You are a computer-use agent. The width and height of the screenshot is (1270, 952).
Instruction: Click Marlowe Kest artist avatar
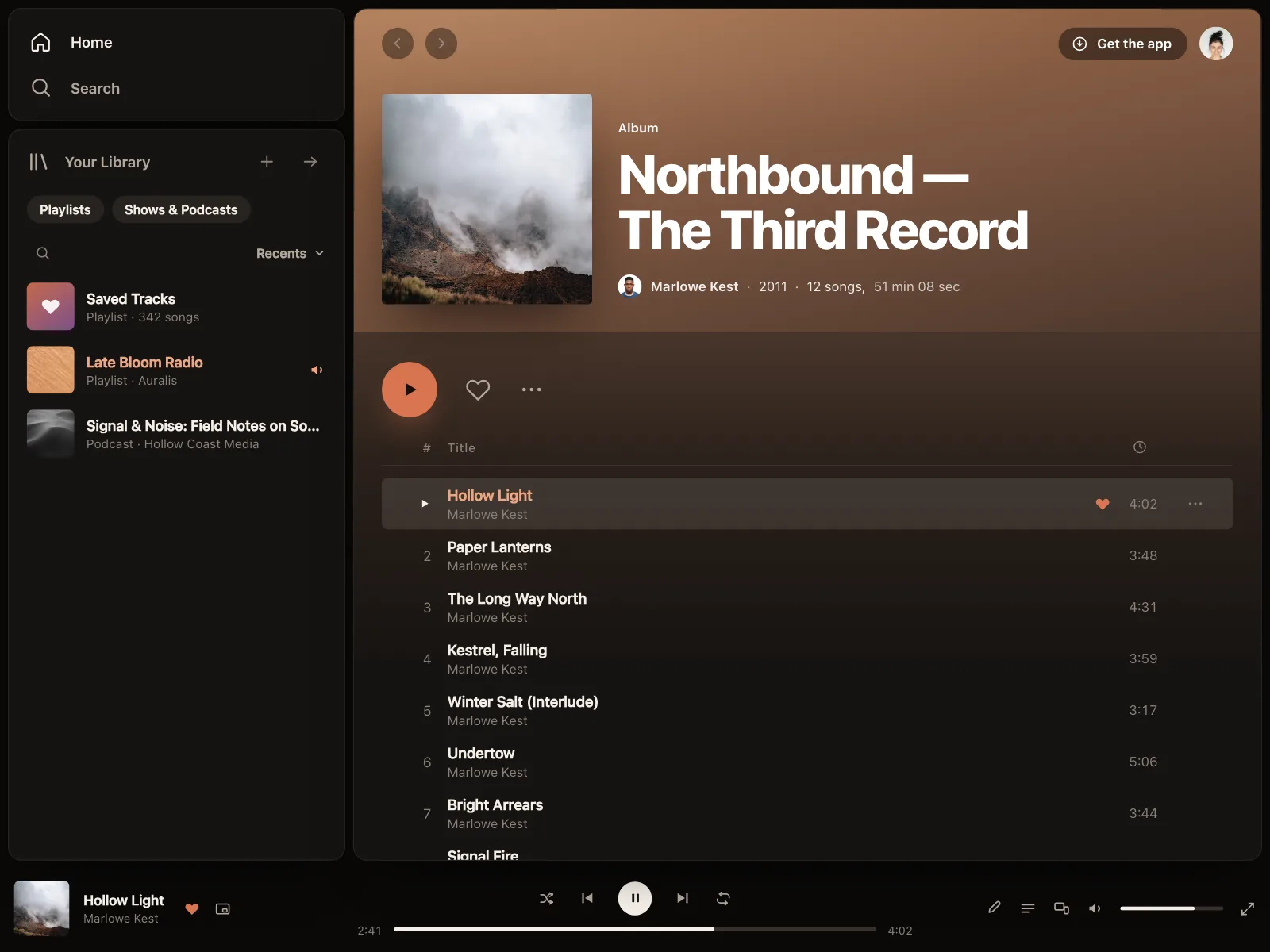click(630, 286)
